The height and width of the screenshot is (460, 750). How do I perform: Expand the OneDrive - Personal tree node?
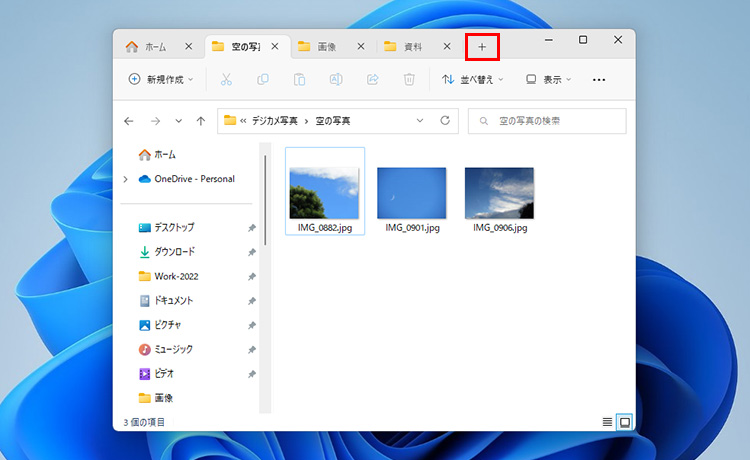(x=125, y=179)
